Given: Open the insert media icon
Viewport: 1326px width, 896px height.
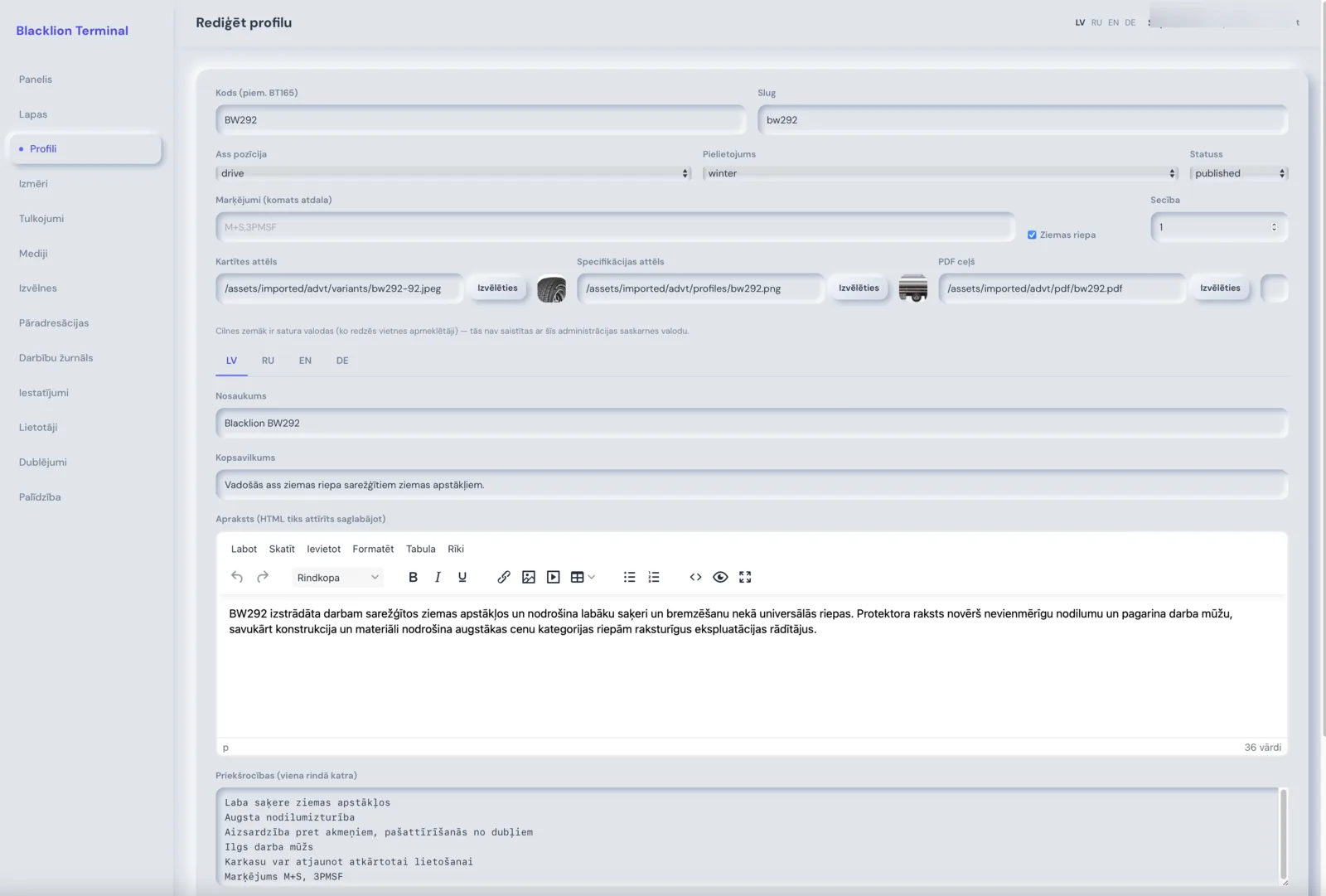Looking at the screenshot, I should [x=554, y=577].
